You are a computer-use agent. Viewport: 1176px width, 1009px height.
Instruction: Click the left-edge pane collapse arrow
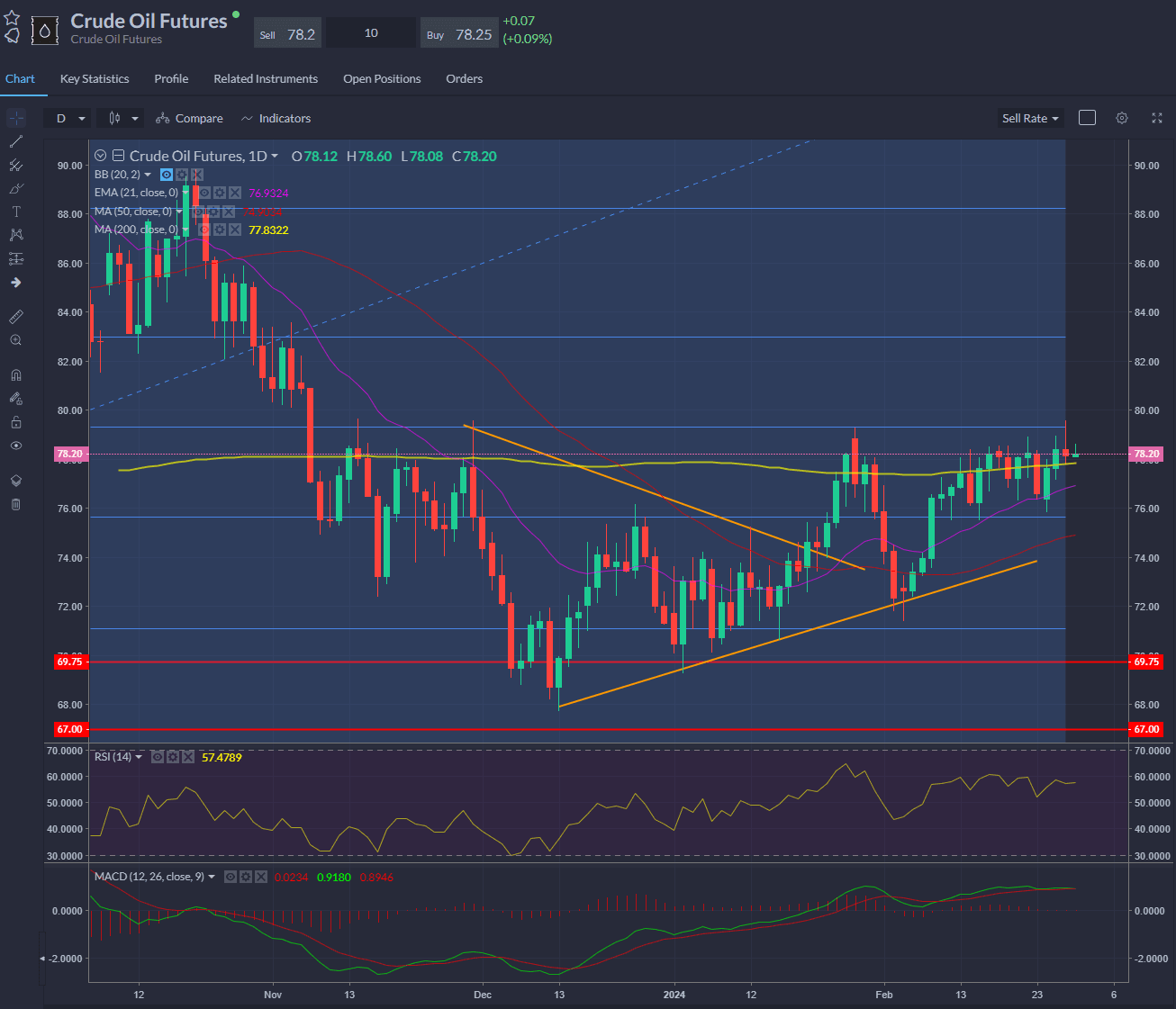(41, 959)
